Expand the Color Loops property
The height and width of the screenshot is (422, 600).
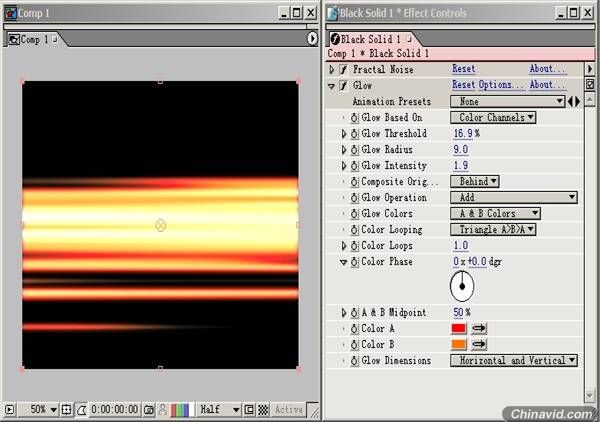(x=344, y=246)
